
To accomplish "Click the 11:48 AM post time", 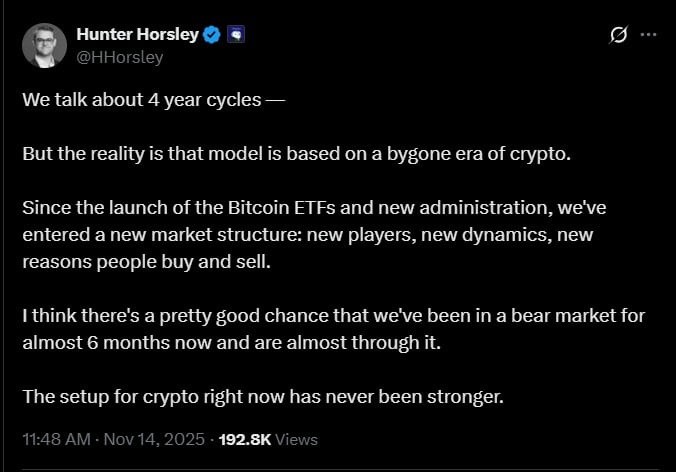I will [59, 439].
